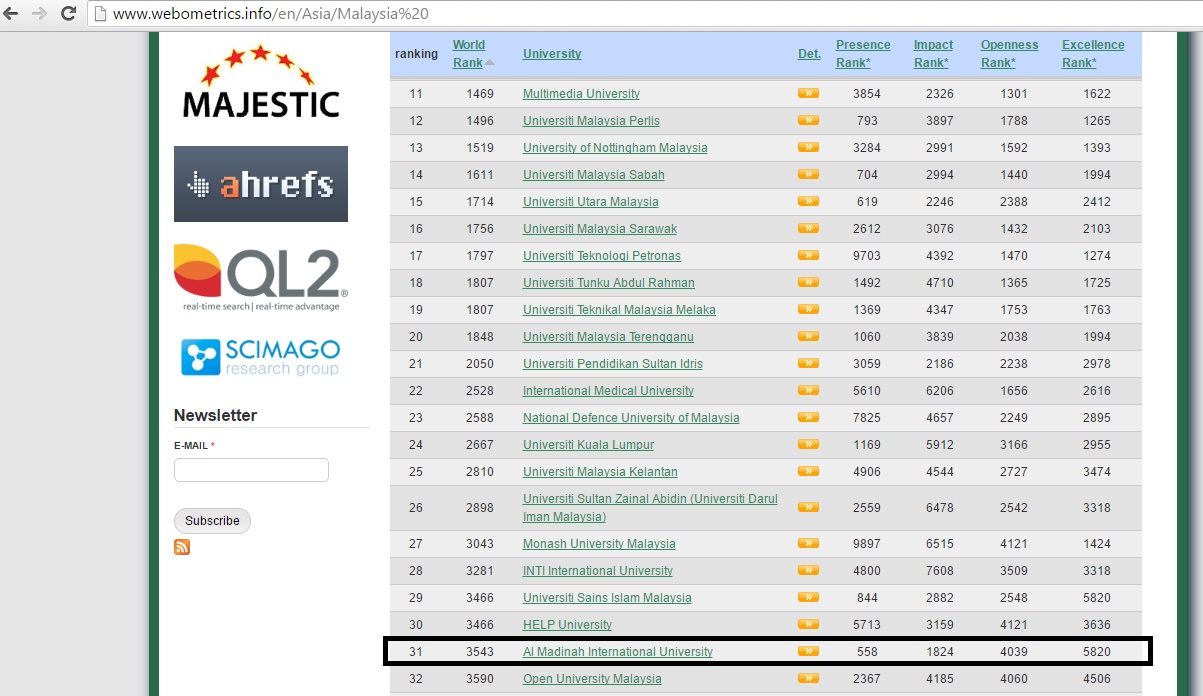Image resolution: width=1203 pixels, height=696 pixels.
Task: Reload the page with refresh icon
Action: (x=69, y=14)
